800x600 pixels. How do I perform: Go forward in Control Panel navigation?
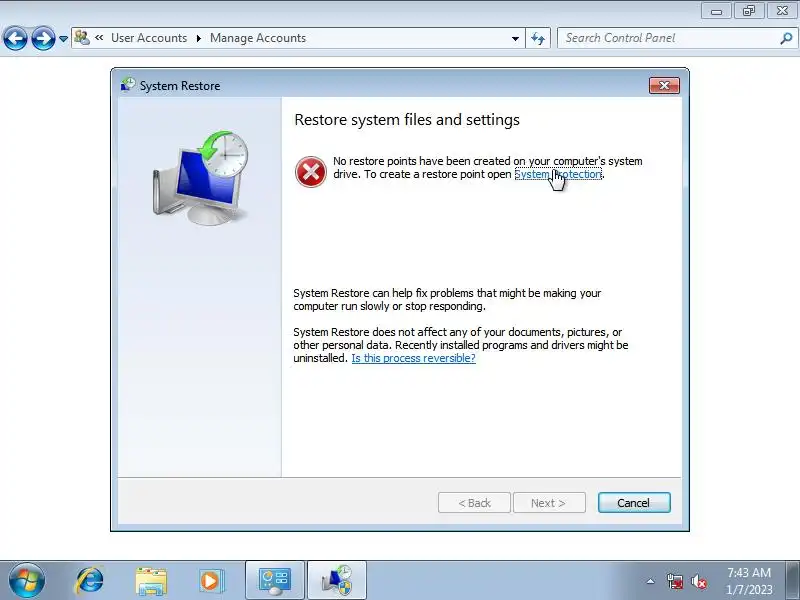click(x=43, y=38)
